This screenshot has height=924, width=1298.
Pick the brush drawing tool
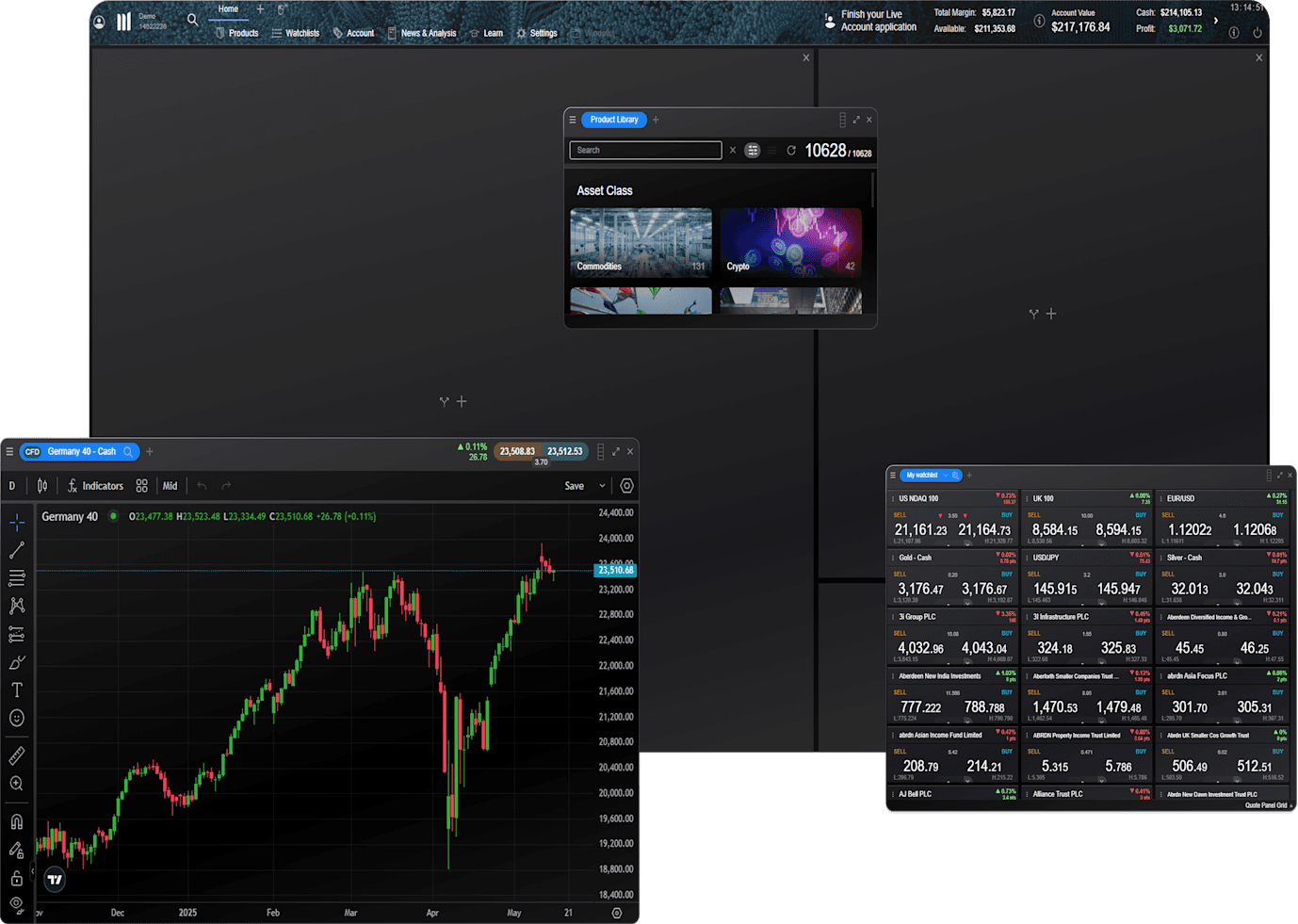coord(17,662)
